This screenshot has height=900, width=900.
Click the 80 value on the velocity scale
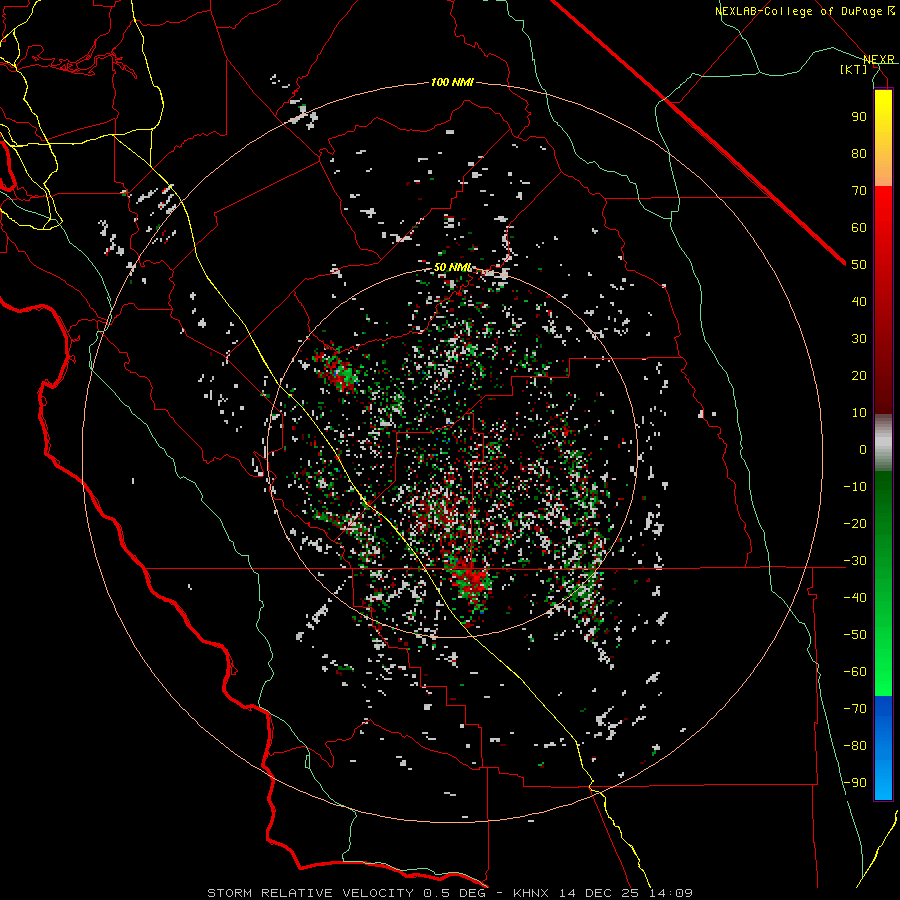click(859, 154)
